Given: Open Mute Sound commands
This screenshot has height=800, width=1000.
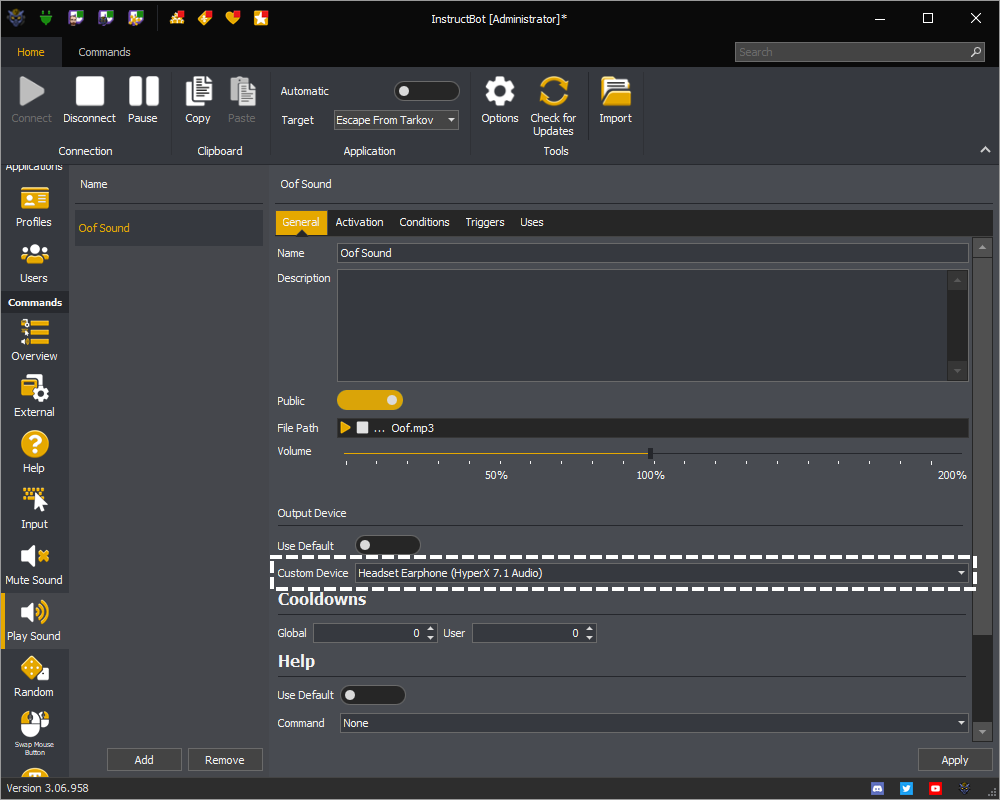Looking at the screenshot, I should [34, 565].
